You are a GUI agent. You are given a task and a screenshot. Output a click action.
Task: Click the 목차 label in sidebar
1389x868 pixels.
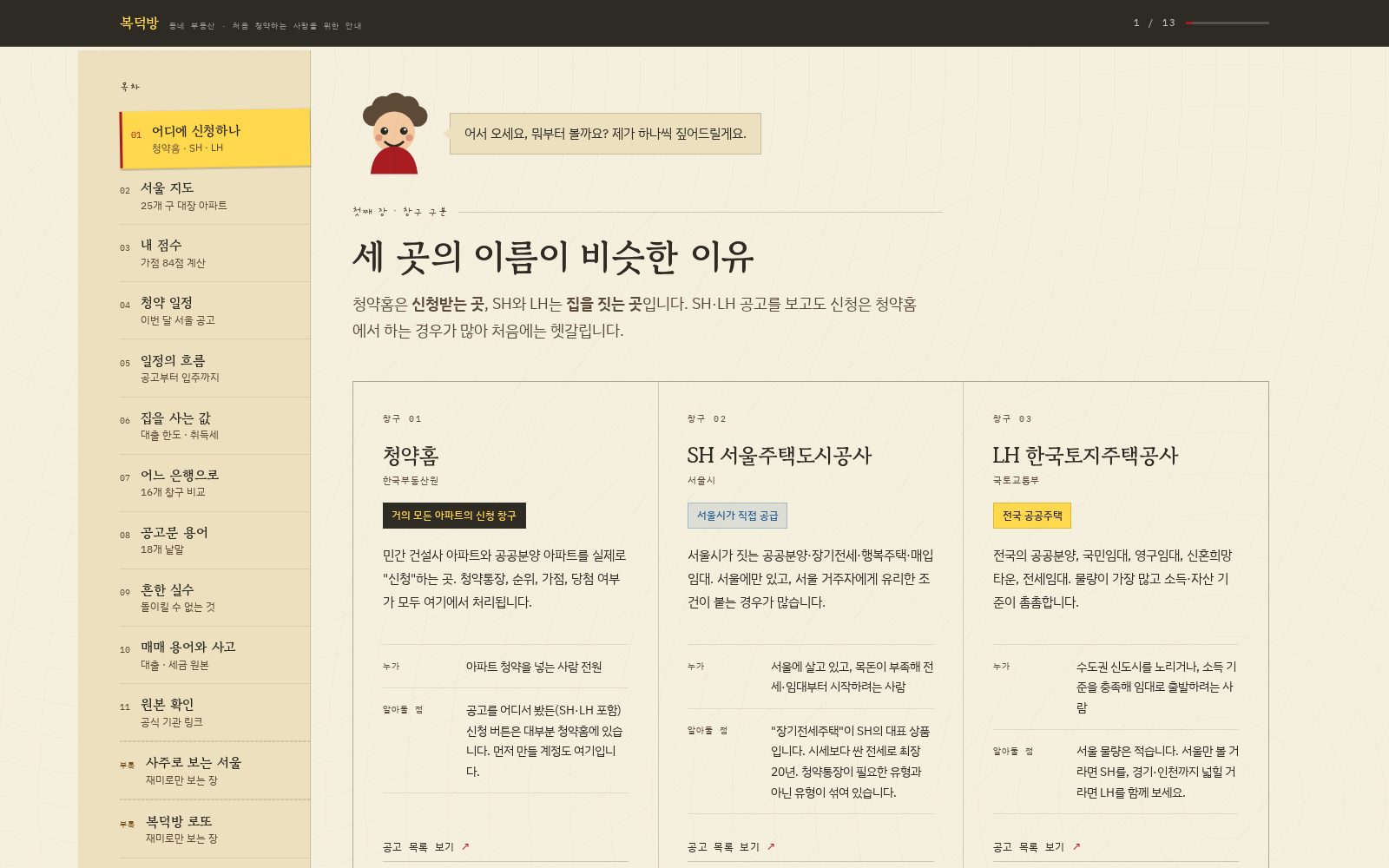pos(129,87)
